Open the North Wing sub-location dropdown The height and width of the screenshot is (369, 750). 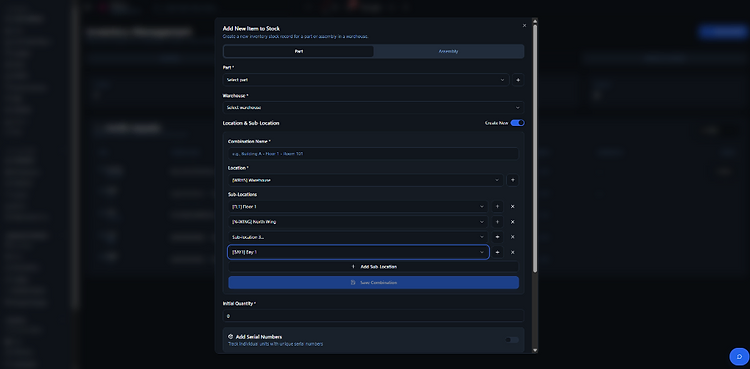(358, 222)
